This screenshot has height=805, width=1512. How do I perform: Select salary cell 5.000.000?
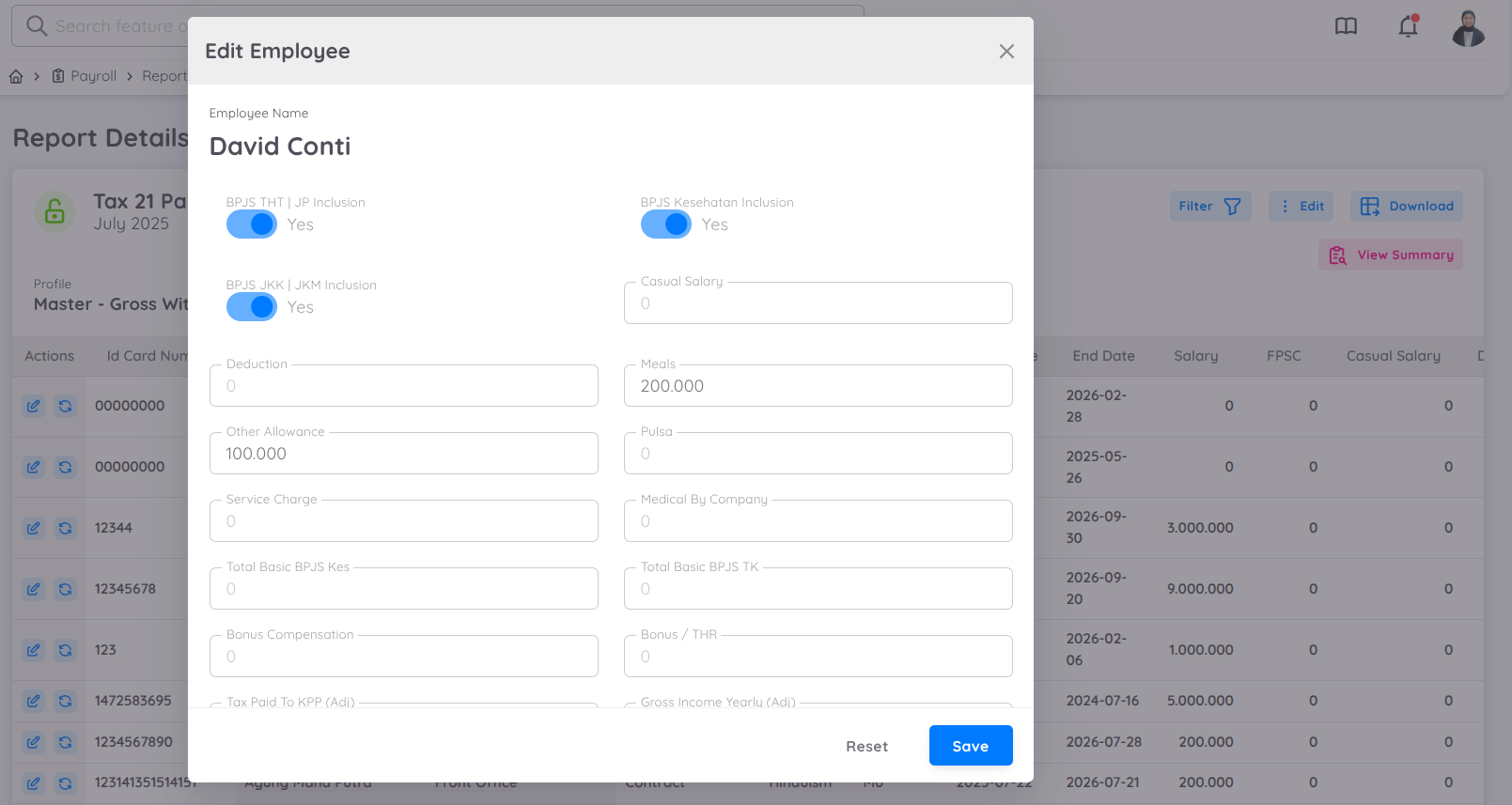[1200, 701]
